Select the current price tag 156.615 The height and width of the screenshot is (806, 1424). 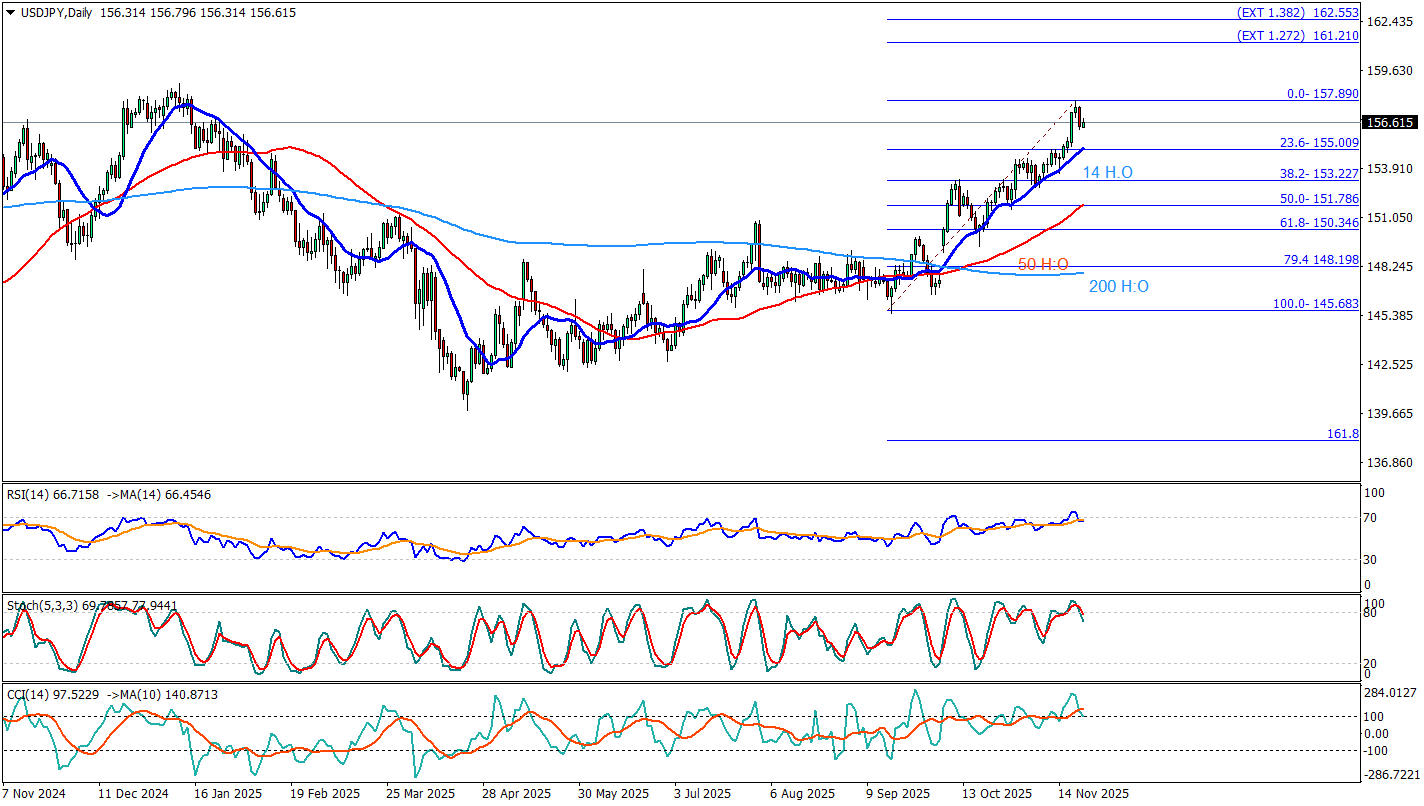1390,122
